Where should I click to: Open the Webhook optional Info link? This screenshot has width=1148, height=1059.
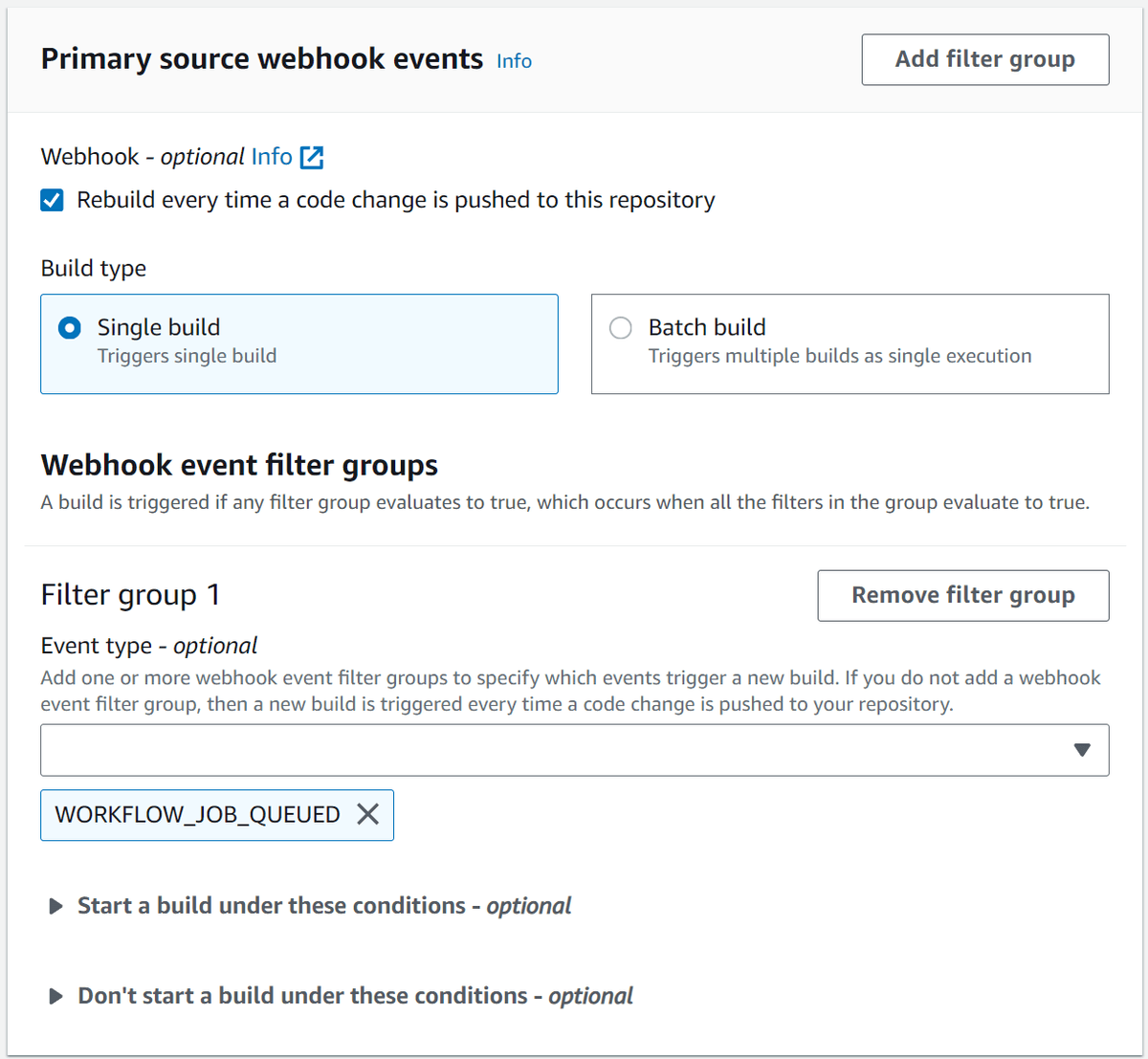(x=271, y=157)
